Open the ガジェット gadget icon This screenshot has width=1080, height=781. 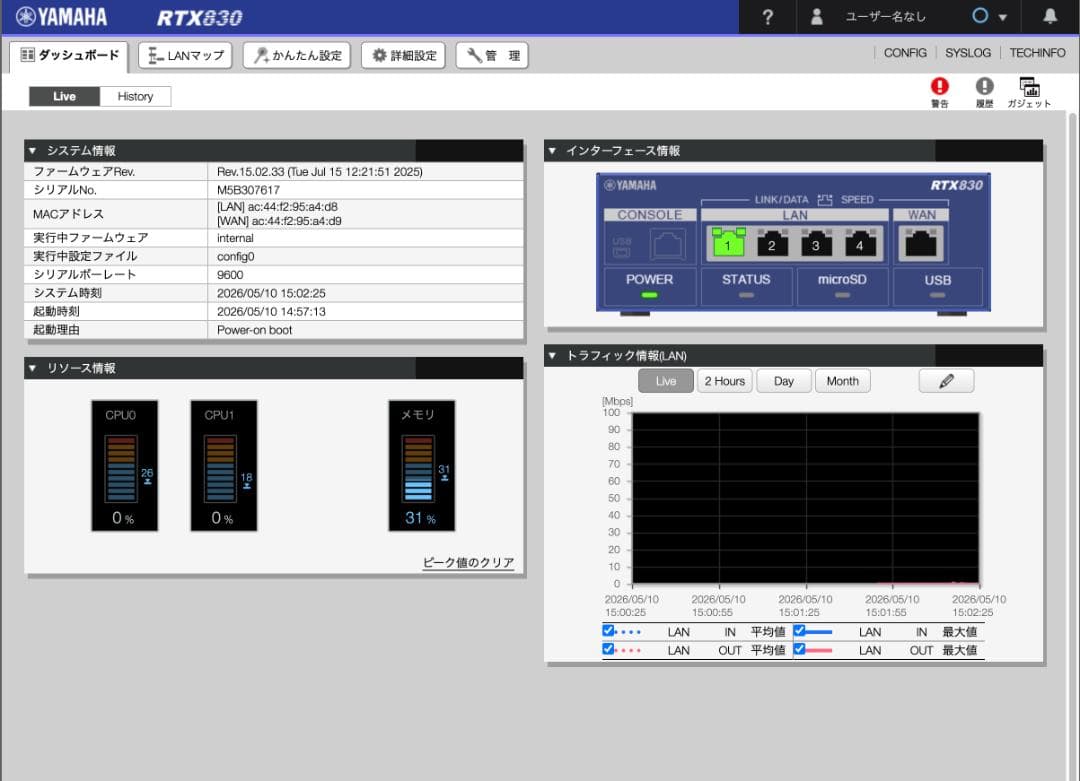[1029, 92]
